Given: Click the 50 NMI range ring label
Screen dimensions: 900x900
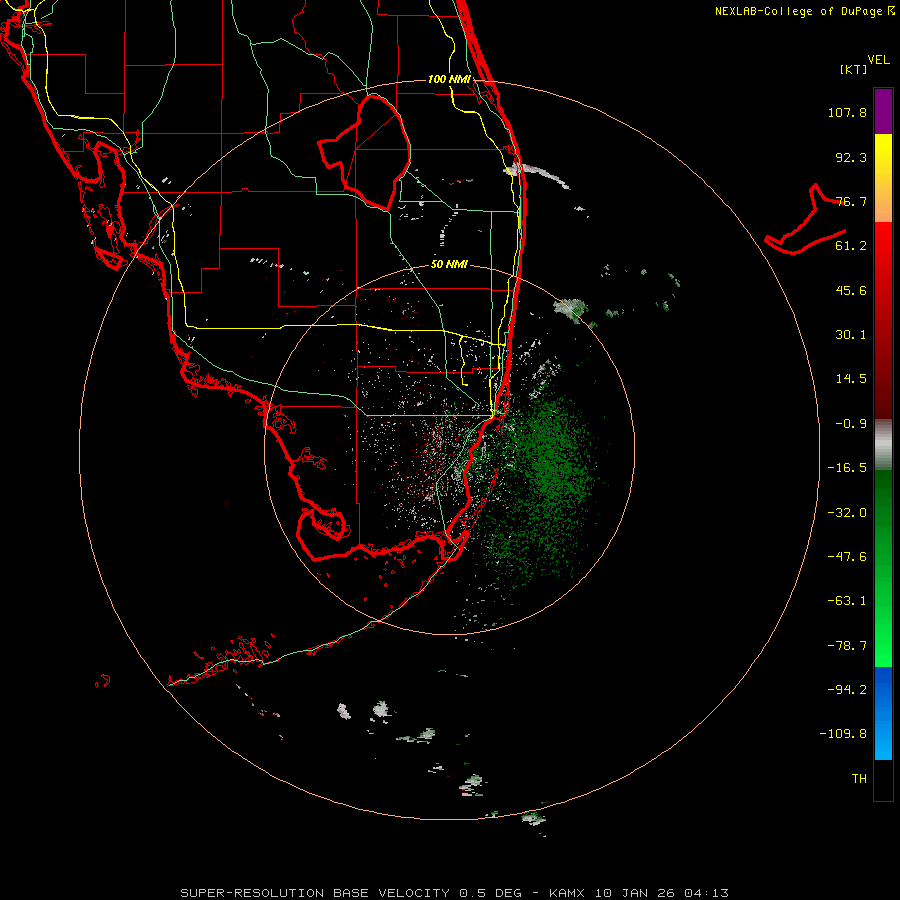Looking at the screenshot, I should [x=449, y=265].
